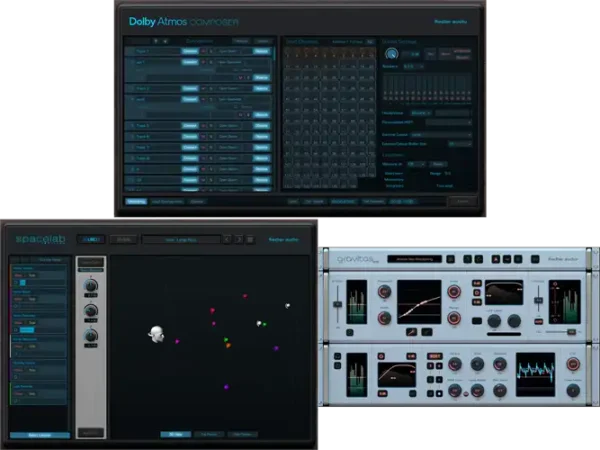Click the Connect button on the Track 1 row
Viewport: 600px width, 450px height.
tap(190, 51)
